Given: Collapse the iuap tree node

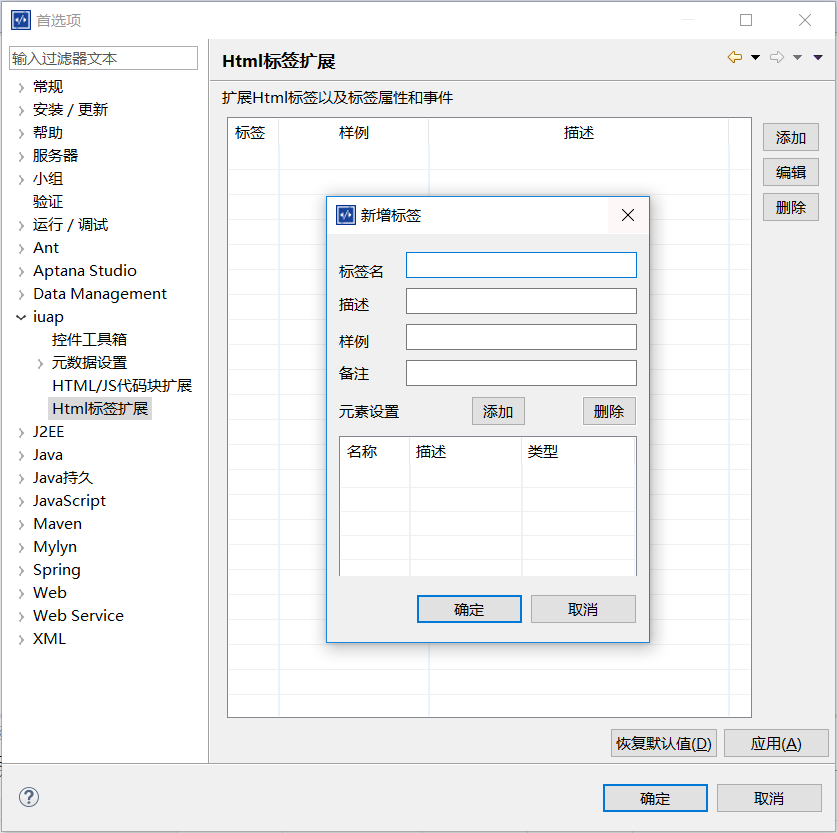Looking at the screenshot, I should tap(21, 317).
